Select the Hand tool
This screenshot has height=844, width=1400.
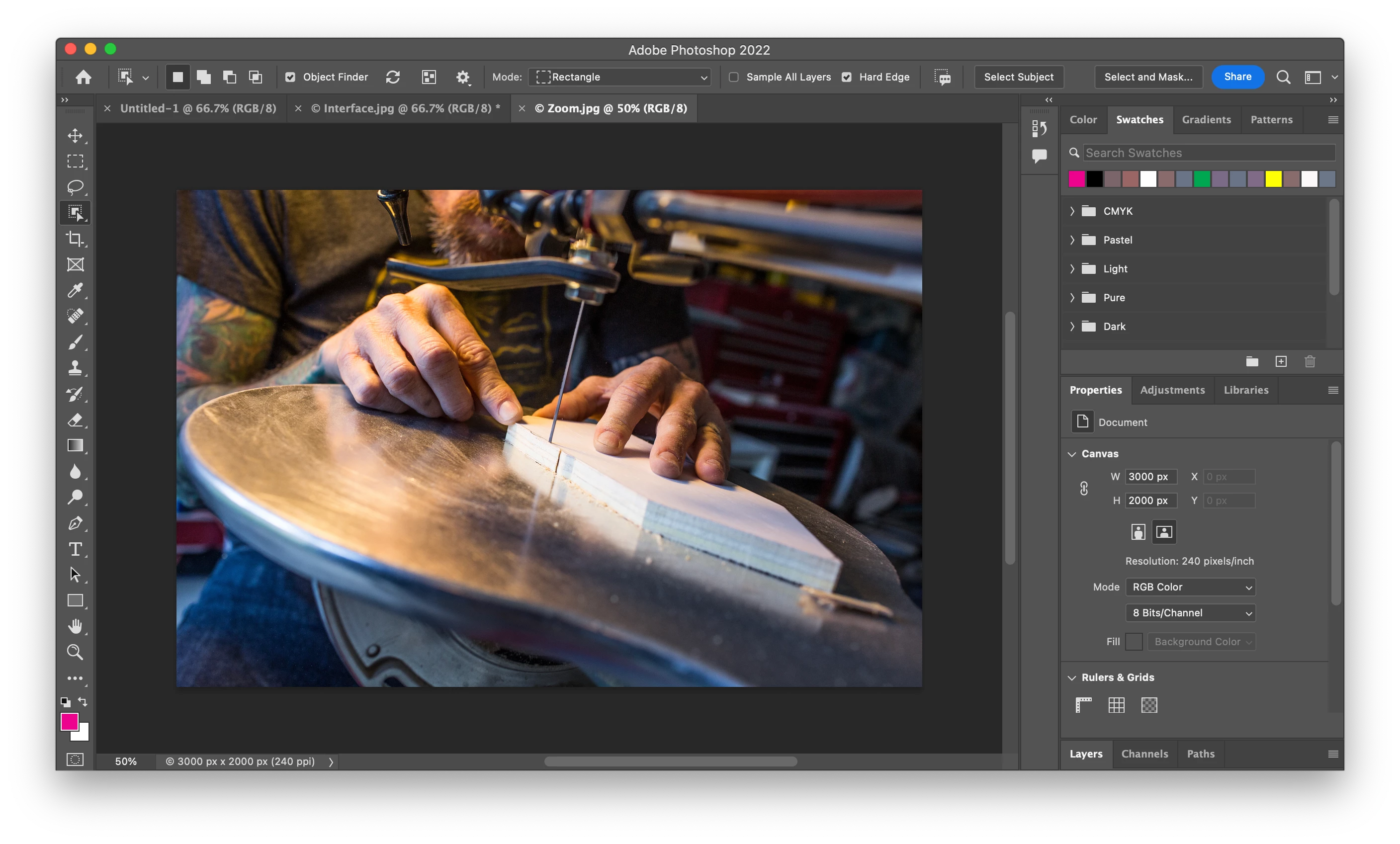tap(75, 626)
